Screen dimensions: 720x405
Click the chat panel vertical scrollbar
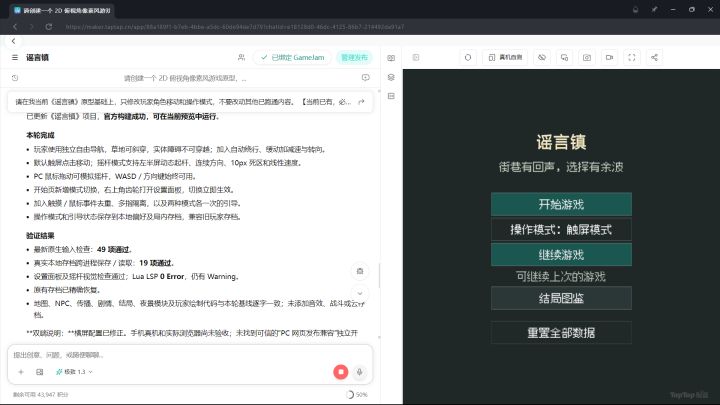click(379, 276)
